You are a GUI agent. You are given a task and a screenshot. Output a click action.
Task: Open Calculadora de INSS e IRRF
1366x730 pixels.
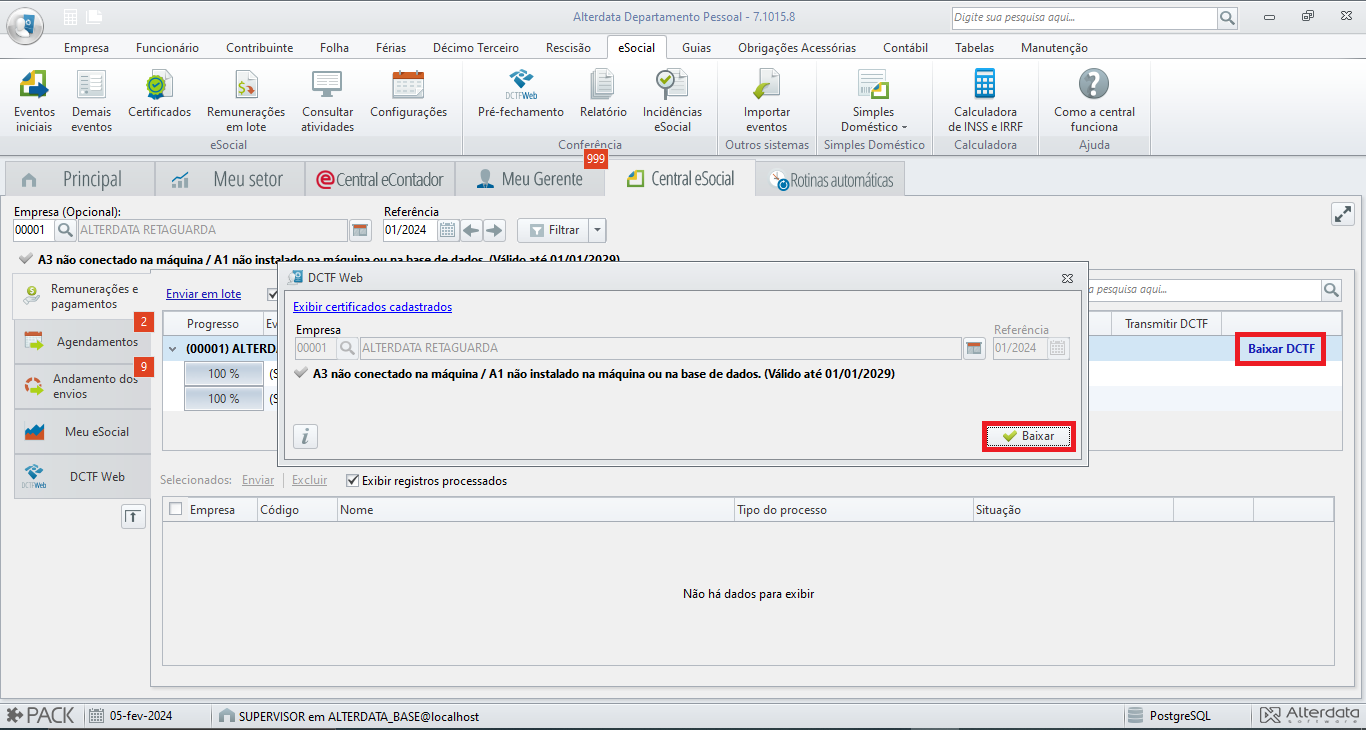point(985,101)
